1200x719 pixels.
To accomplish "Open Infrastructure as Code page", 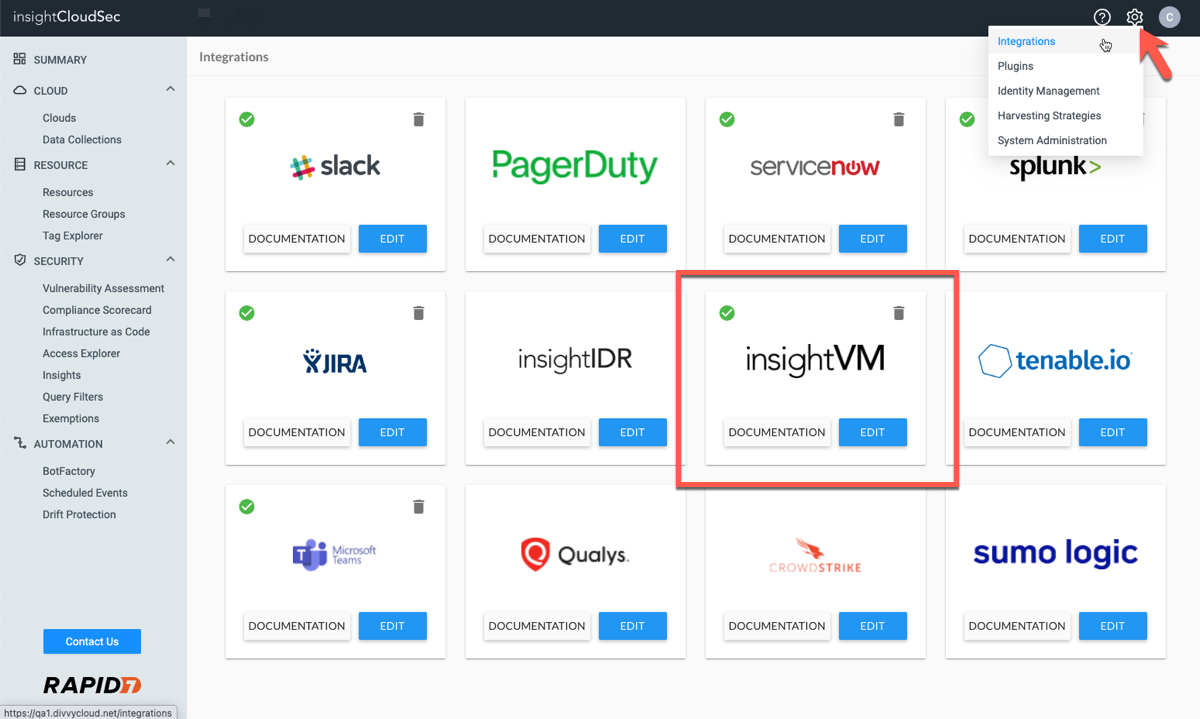I will tap(96, 332).
